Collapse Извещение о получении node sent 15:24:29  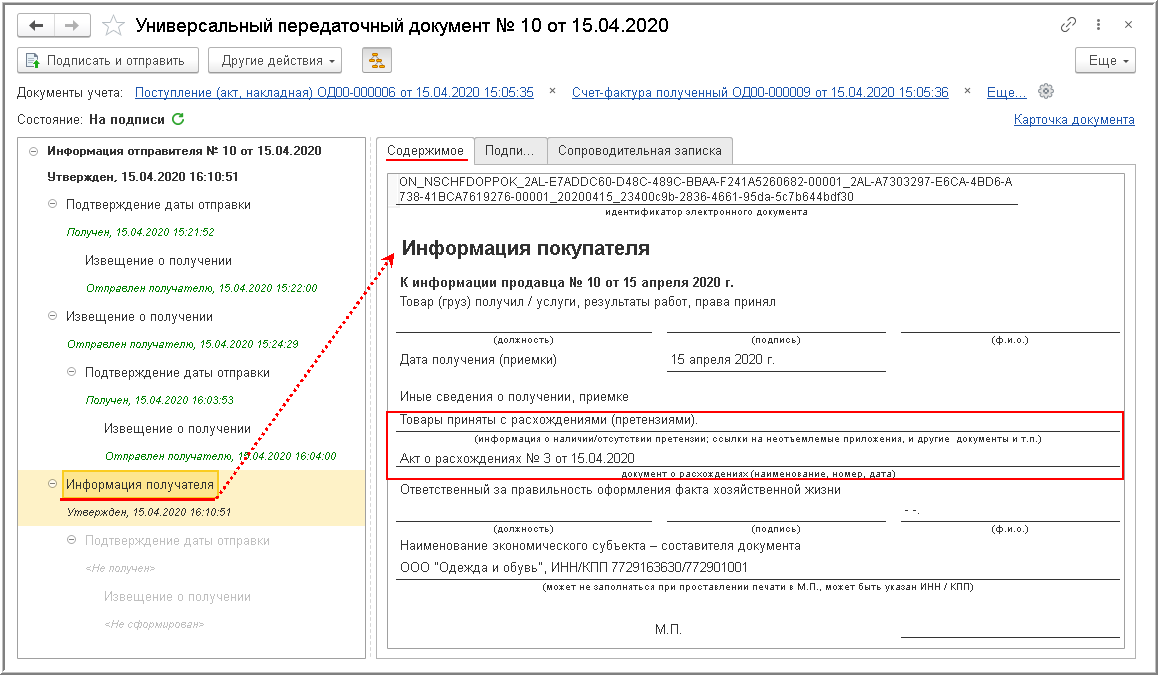(x=52, y=316)
